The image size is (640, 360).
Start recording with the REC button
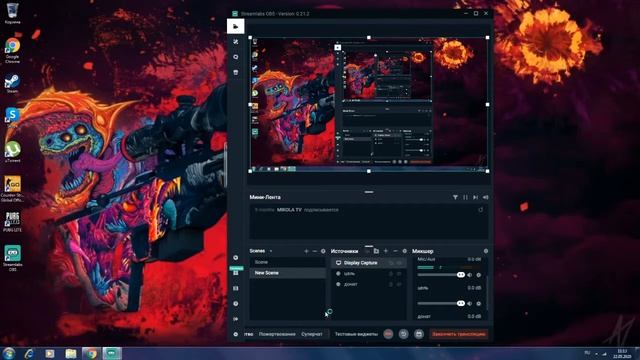[388, 334]
